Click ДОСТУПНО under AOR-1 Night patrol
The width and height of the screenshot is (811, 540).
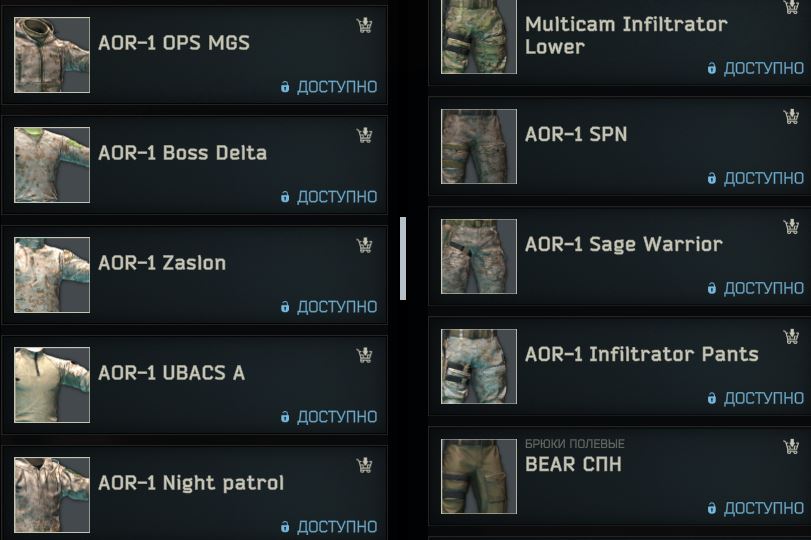click(337, 527)
